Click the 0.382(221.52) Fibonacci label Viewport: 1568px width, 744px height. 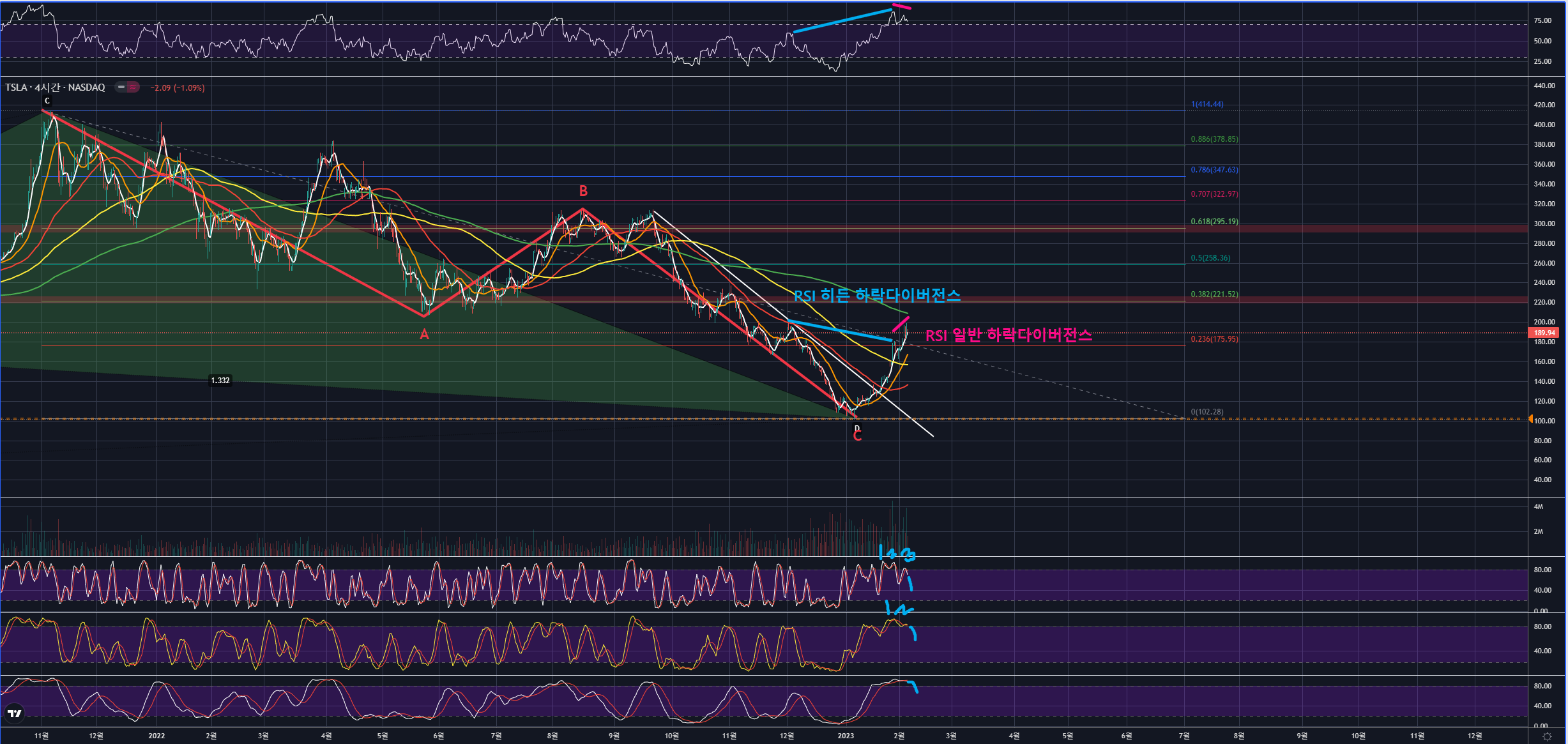[x=1214, y=294]
